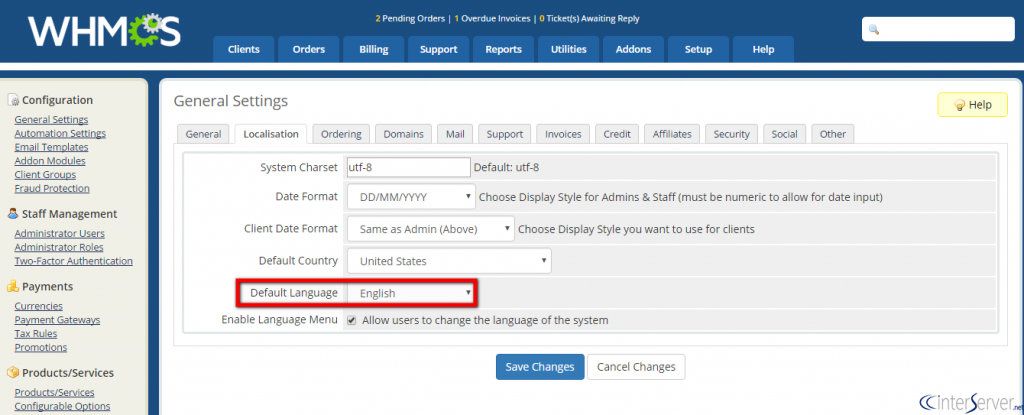This screenshot has height=415, width=1024.
Task: Toggle Enable Language Menu checkbox
Action: [x=351, y=320]
